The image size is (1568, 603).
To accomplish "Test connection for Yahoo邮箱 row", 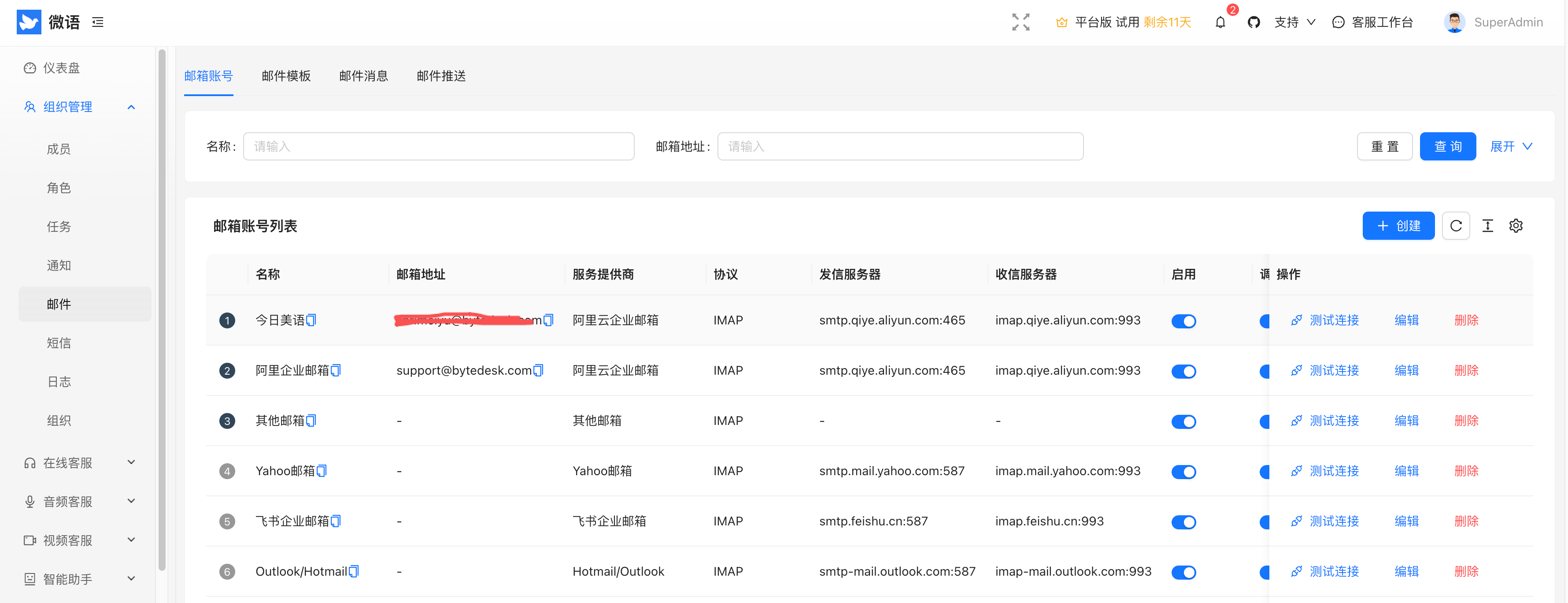I will pyautogui.click(x=1325, y=472).
